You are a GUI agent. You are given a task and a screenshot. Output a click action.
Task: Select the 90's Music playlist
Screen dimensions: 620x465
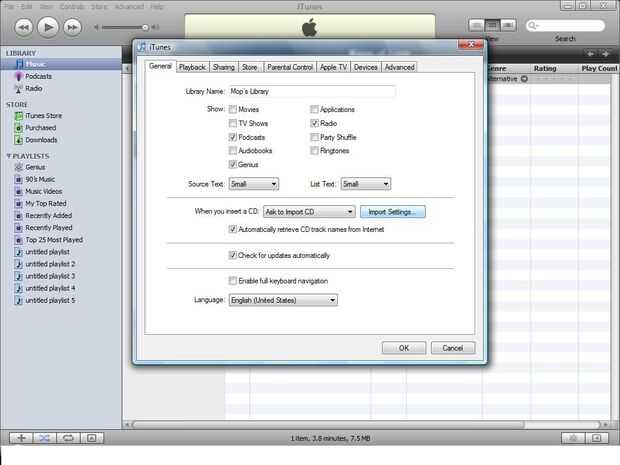click(x=40, y=179)
